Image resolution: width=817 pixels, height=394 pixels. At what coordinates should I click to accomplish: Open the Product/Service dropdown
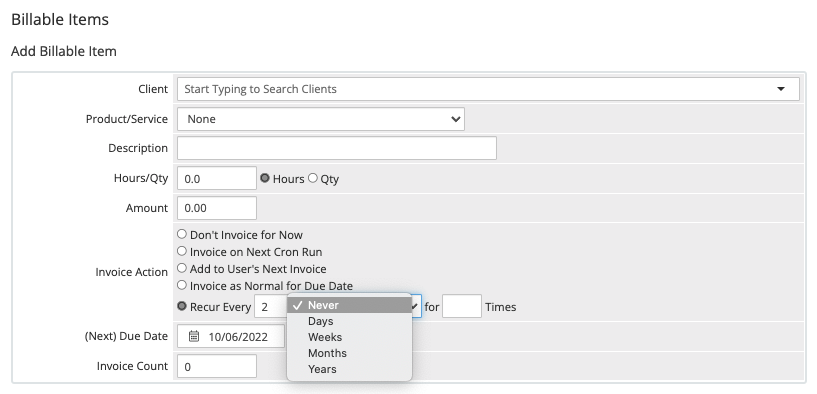point(320,119)
